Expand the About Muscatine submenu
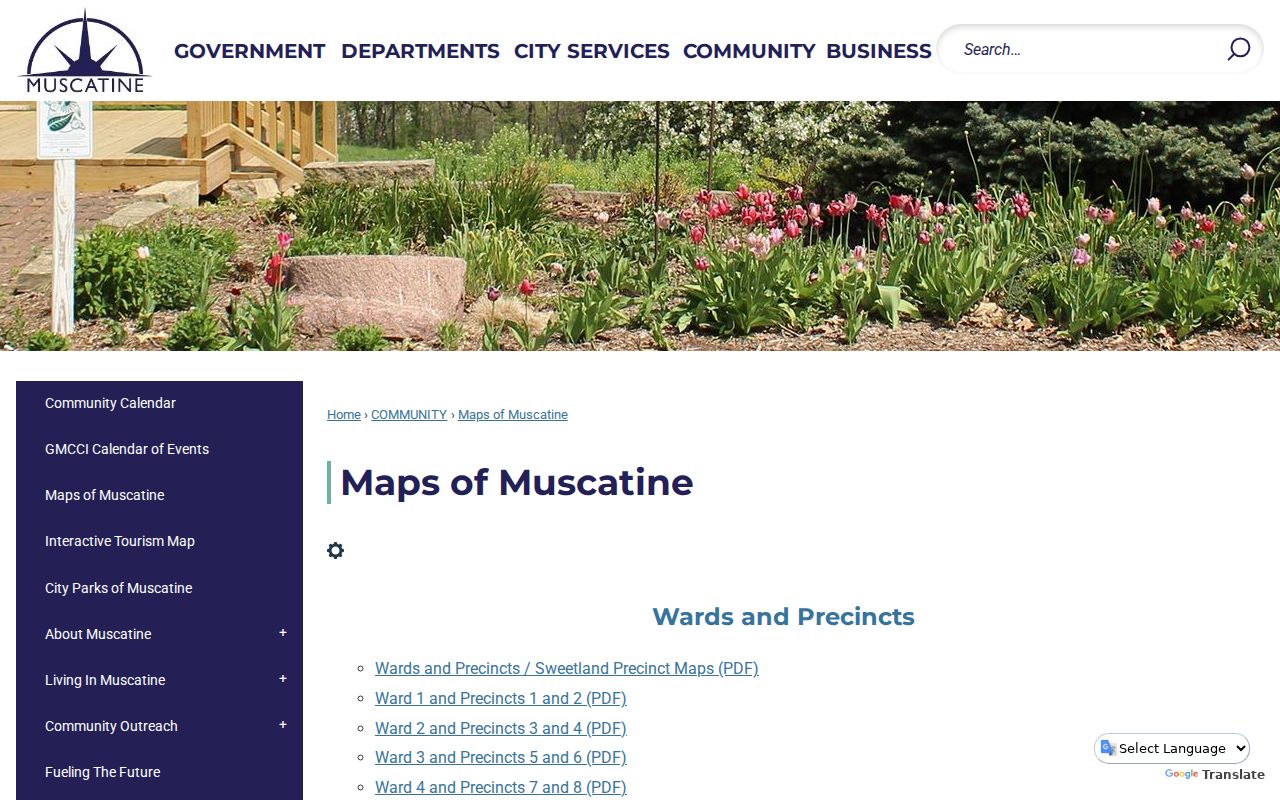The width and height of the screenshot is (1280, 800). 283,633
